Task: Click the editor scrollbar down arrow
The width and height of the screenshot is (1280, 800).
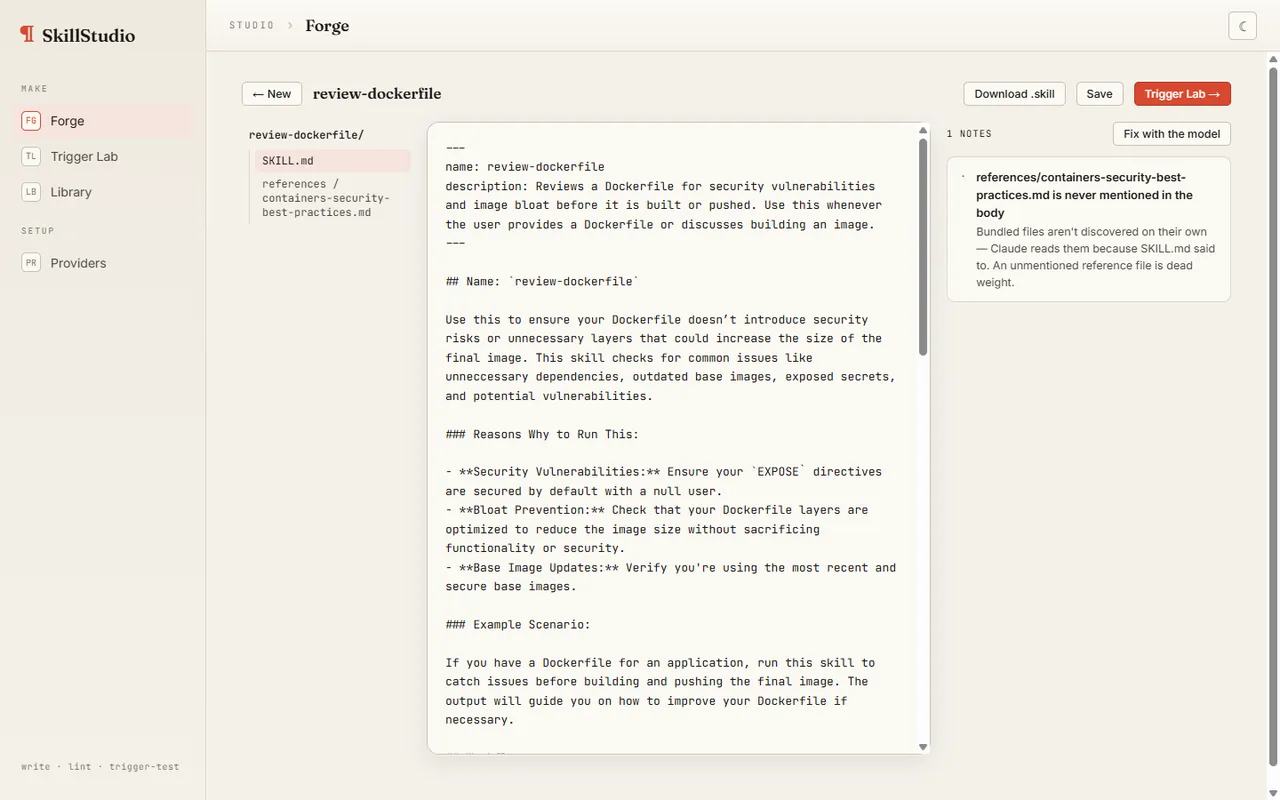Action: (x=923, y=747)
